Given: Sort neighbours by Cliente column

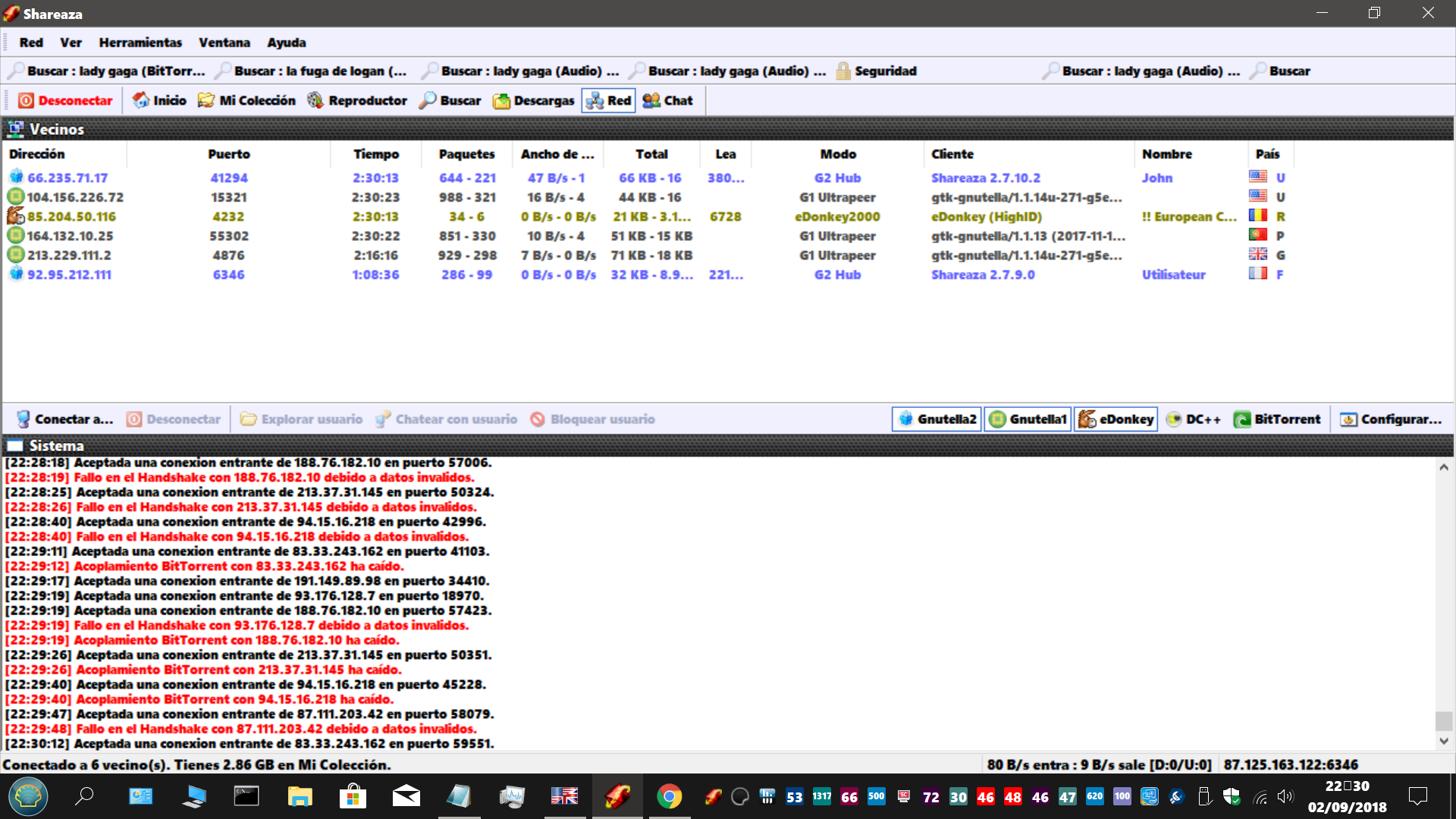Looking at the screenshot, I should coord(1028,154).
